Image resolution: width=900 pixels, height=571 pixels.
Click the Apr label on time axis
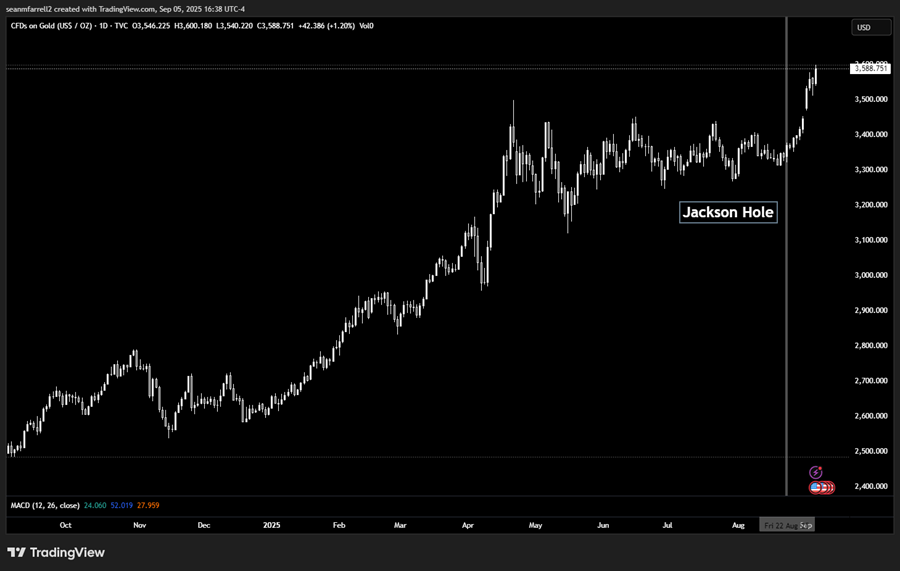[x=468, y=524]
